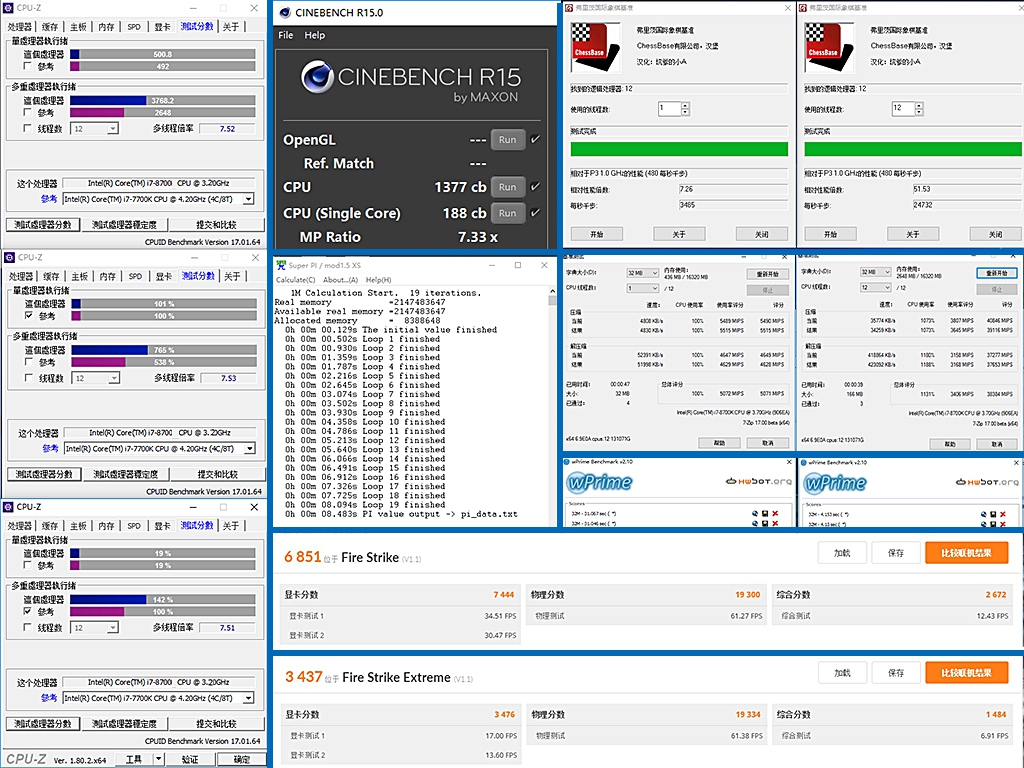This screenshot has width=1024, height=768.
Task: Open the Calculate(C) menu in Super PI
Action: (x=296, y=280)
